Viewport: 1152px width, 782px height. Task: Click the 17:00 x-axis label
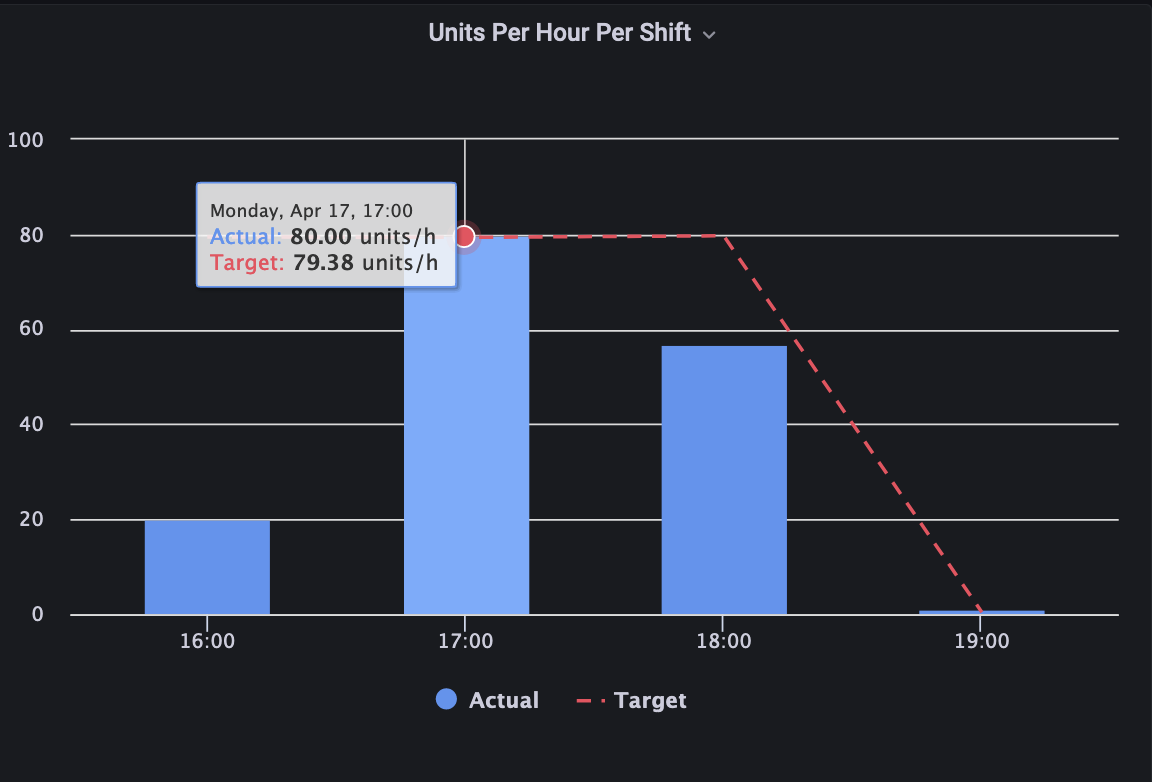pos(465,641)
